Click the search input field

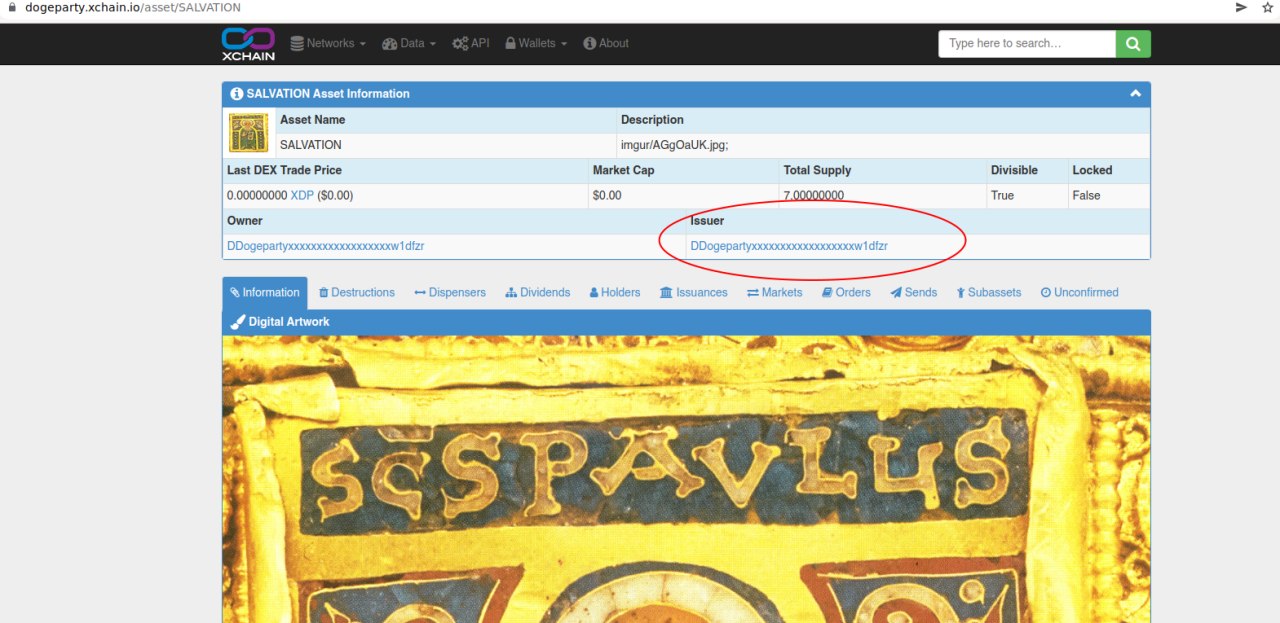pyautogui.click(x=1027, y=44)
